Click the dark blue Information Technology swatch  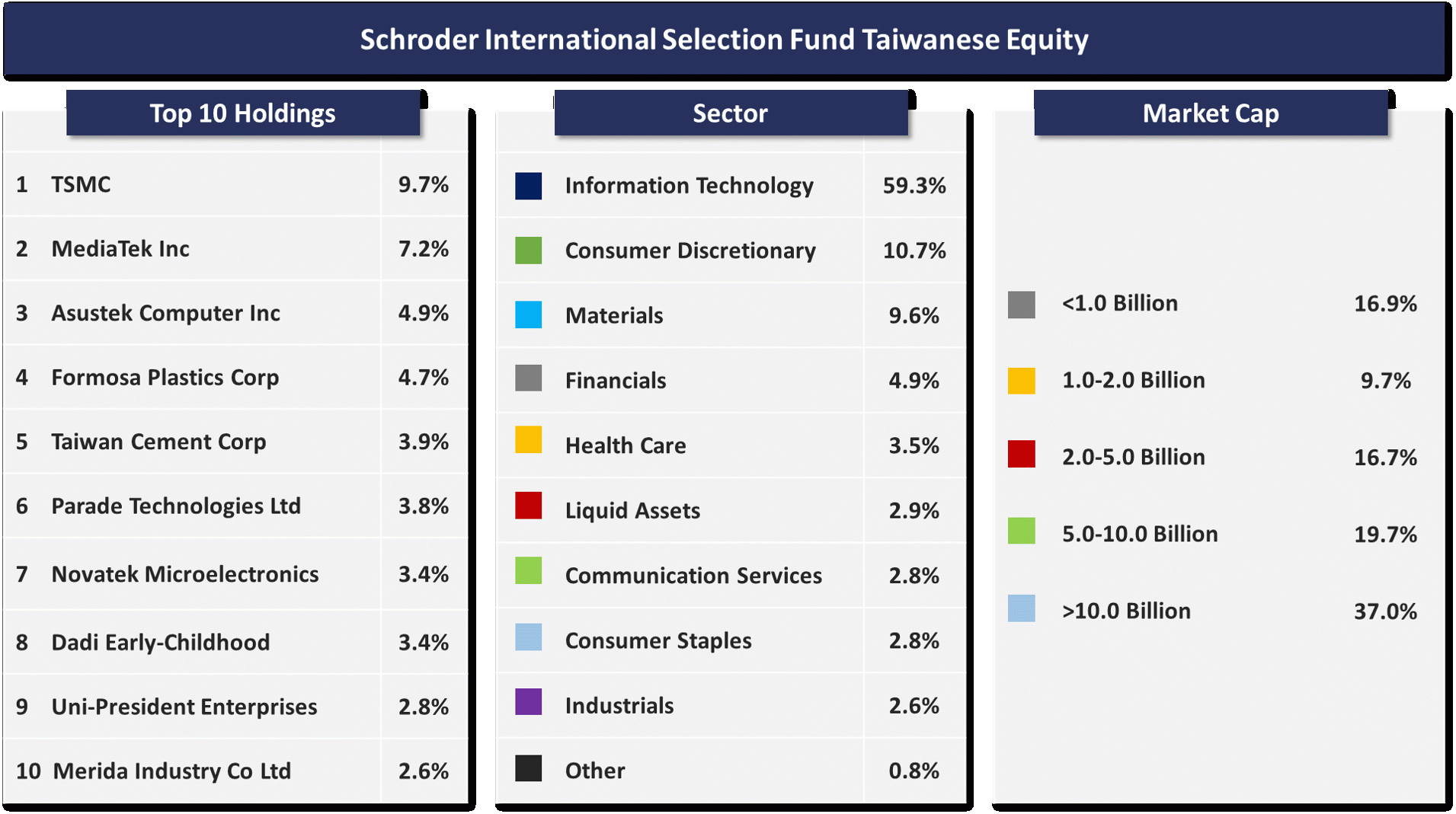(x=528, y=186)
